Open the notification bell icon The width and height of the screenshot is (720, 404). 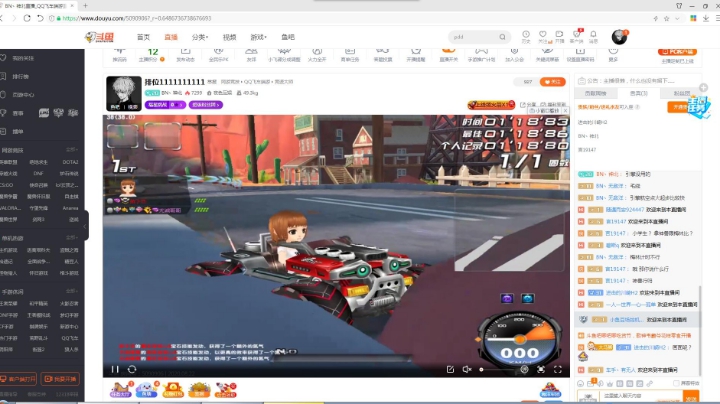point(593,36)
